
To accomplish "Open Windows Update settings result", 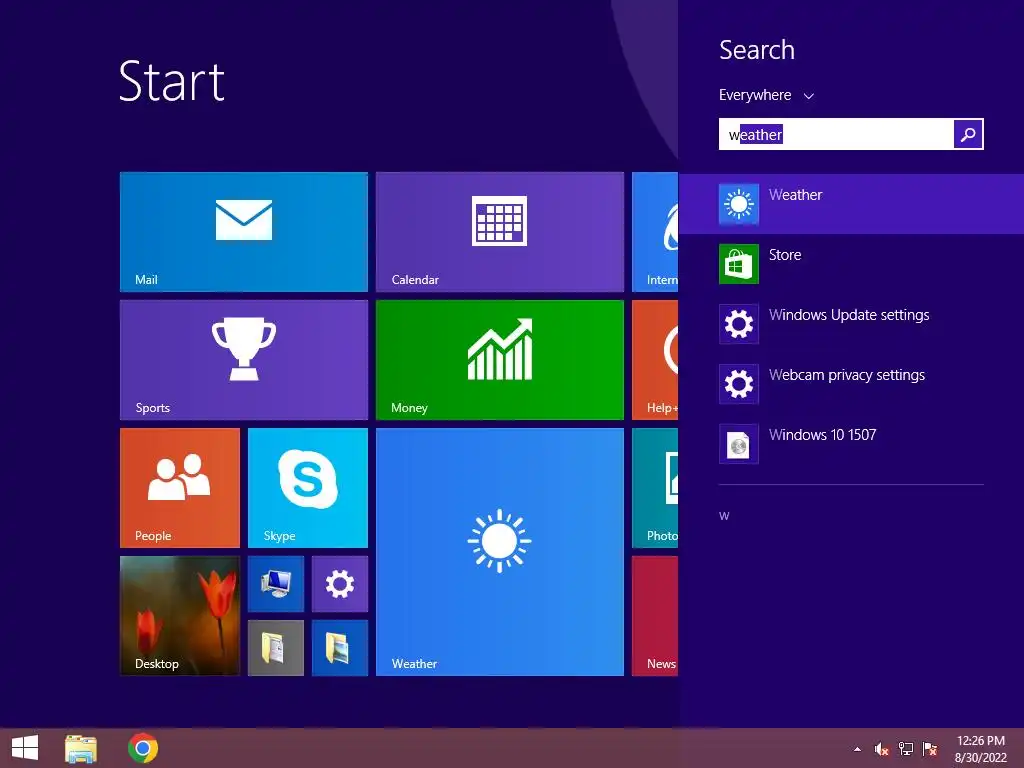I will pos(851,324).
